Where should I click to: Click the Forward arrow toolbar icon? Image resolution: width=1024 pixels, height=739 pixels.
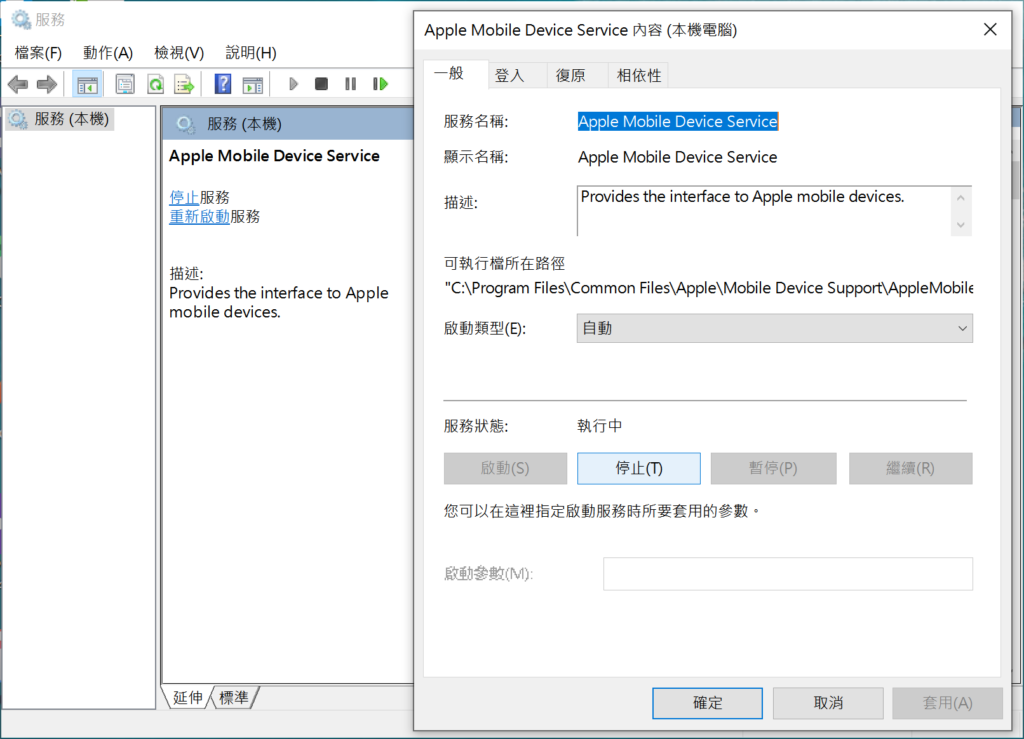47,84
